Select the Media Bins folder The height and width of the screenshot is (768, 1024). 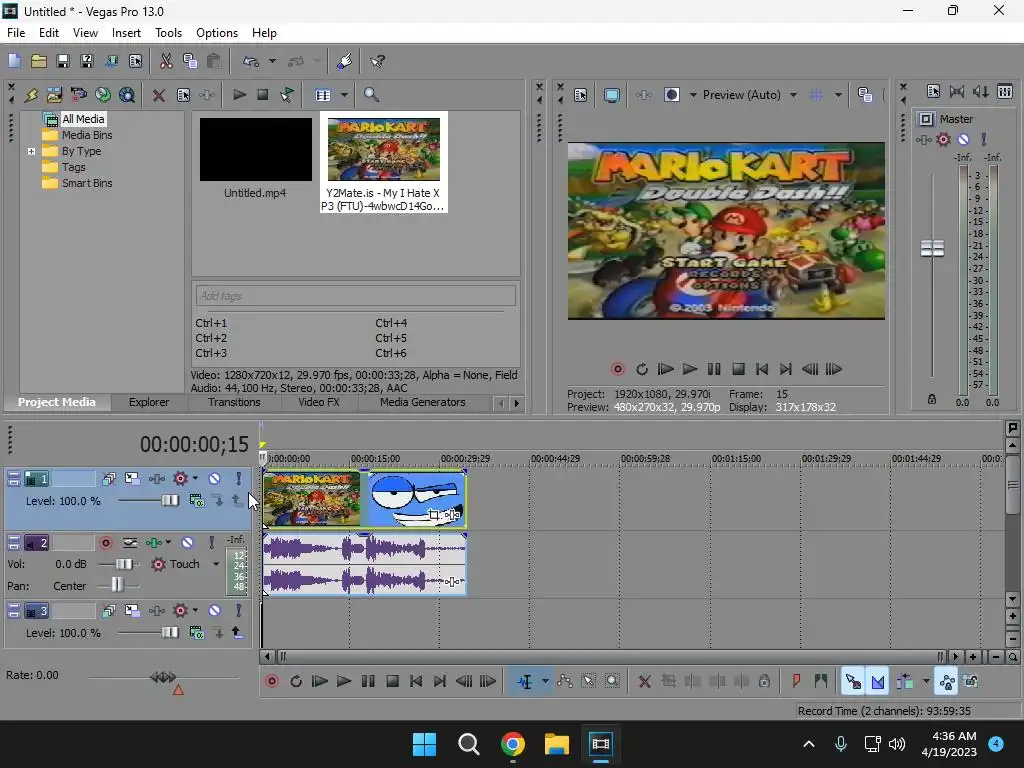[x=78, y=135]
